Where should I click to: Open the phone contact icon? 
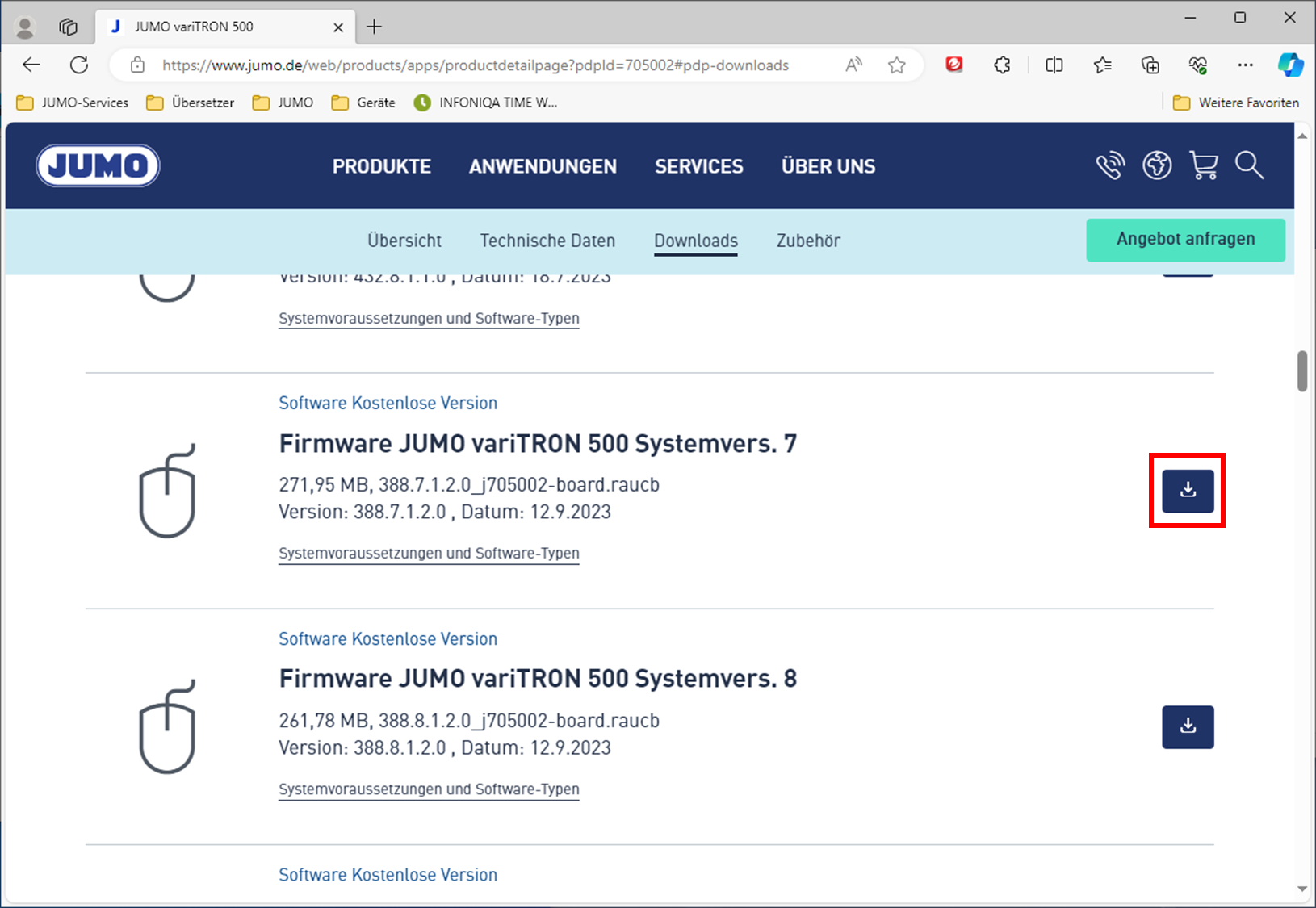click(x=1110, y=165)
